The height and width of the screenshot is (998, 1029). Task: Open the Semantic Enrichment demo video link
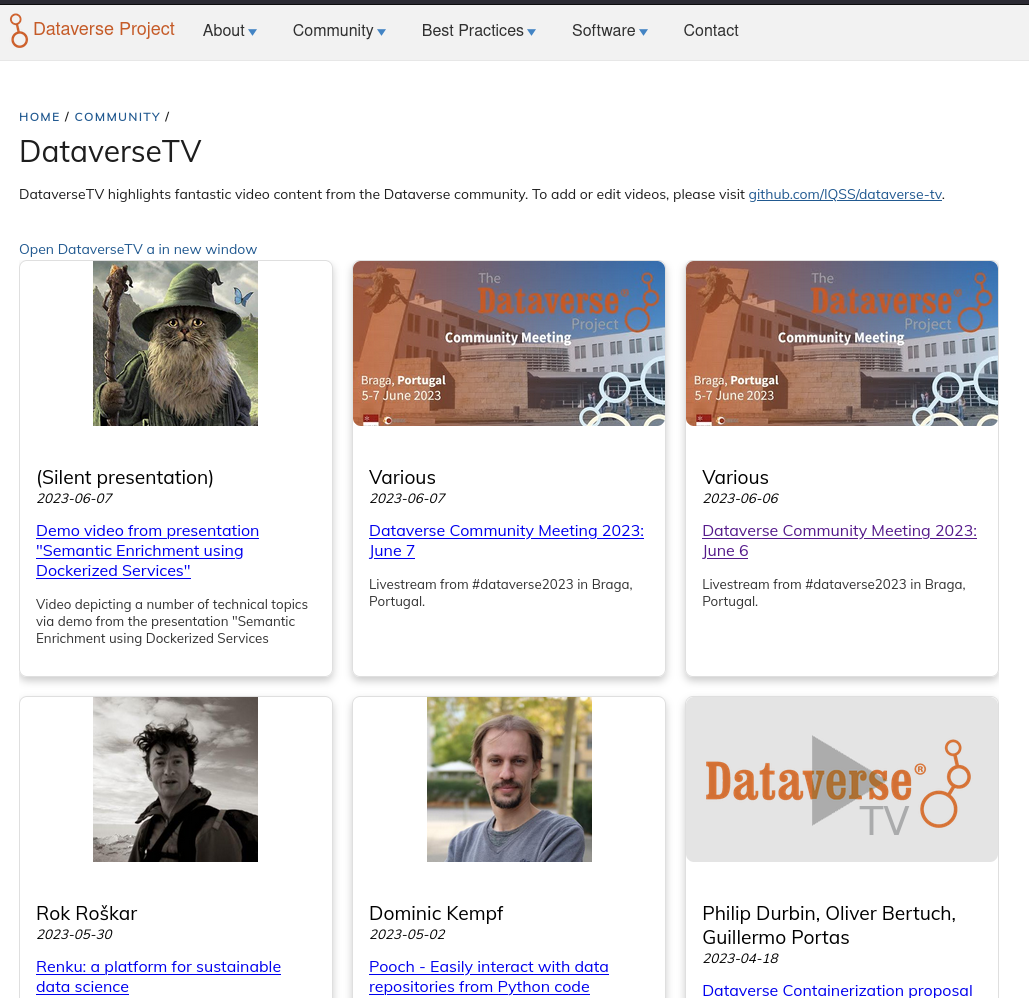(x=147, y=550)
